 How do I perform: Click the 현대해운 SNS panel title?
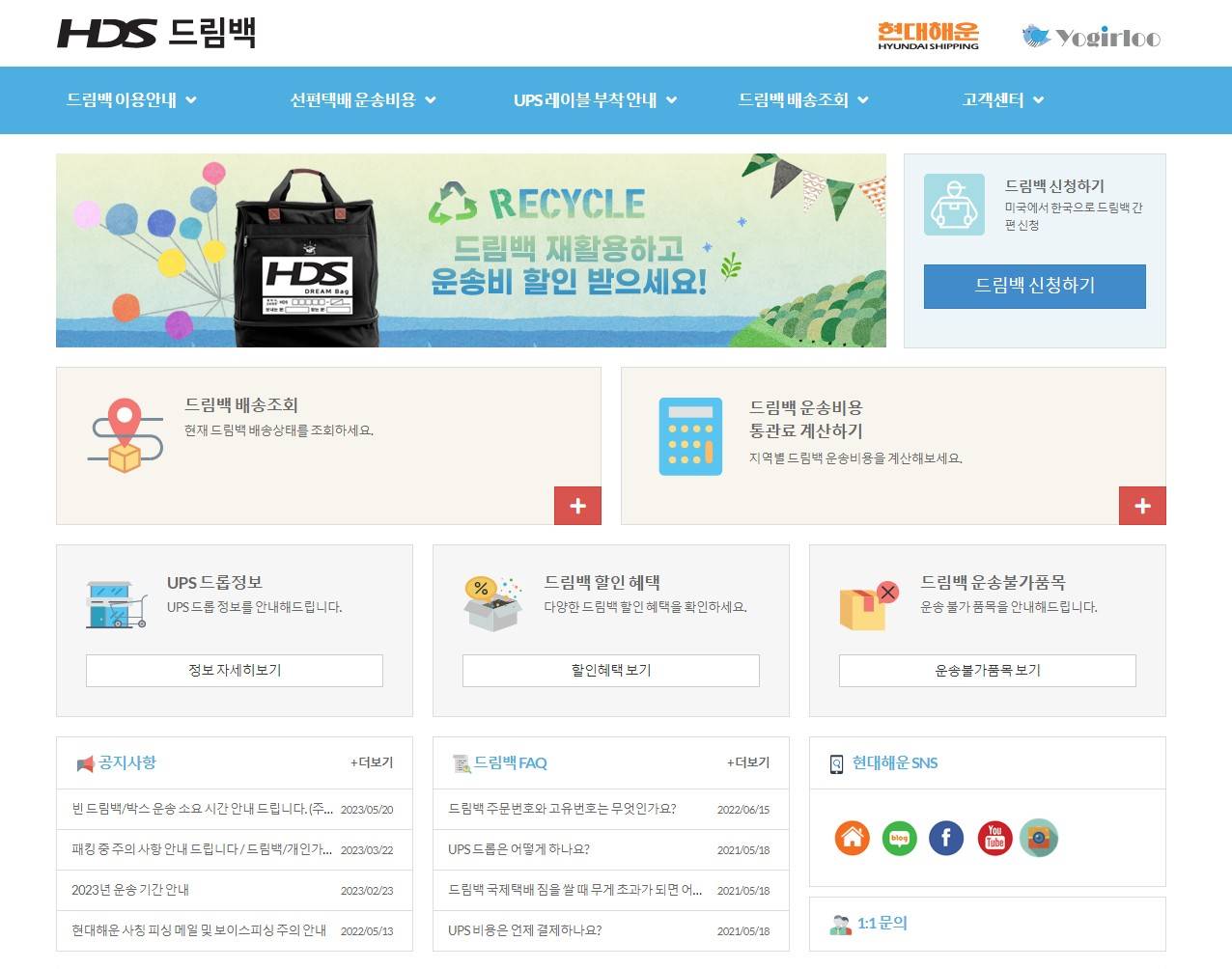pyautogui.click(x=895, y=763)
